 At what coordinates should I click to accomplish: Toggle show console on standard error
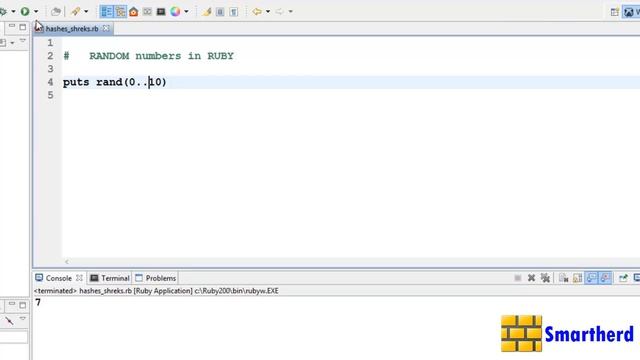click(605, 278)
